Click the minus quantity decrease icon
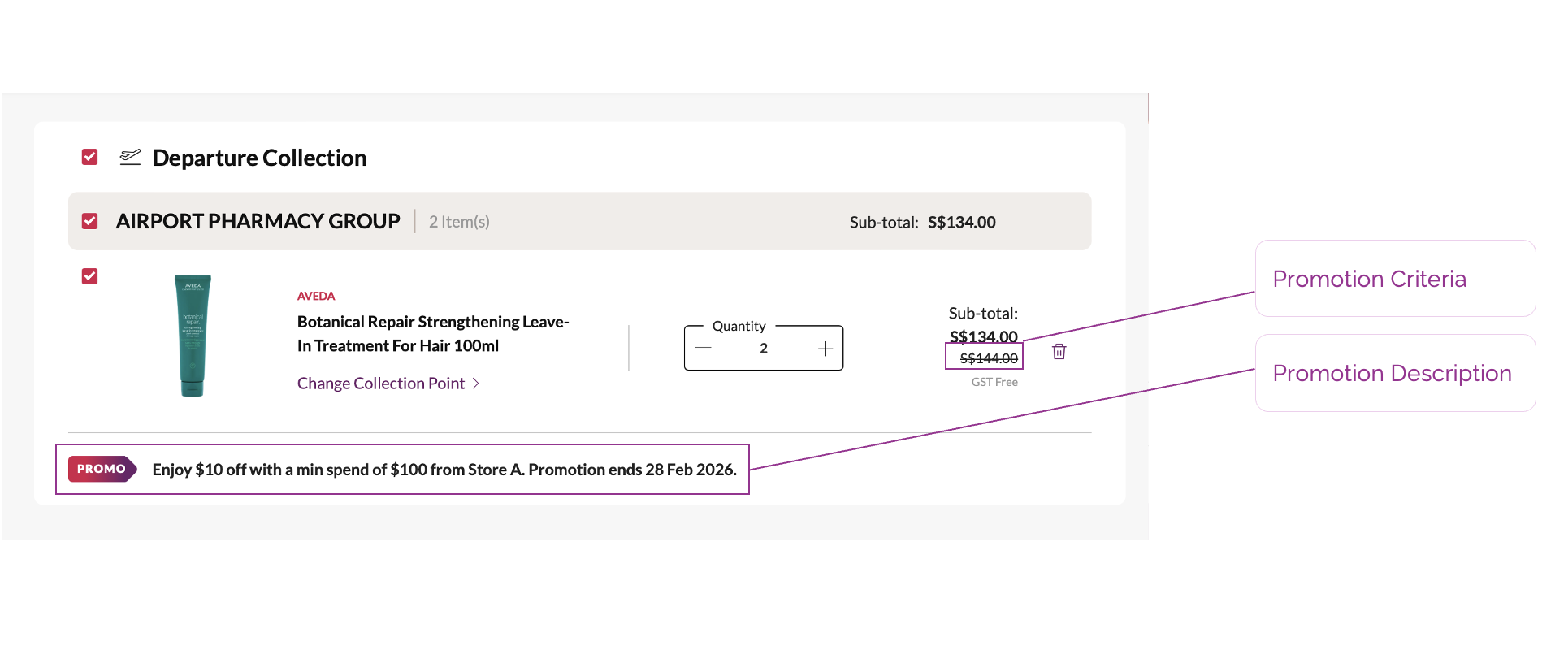The height and width of the screenshot is (650, 1568). tap(704, 349)
